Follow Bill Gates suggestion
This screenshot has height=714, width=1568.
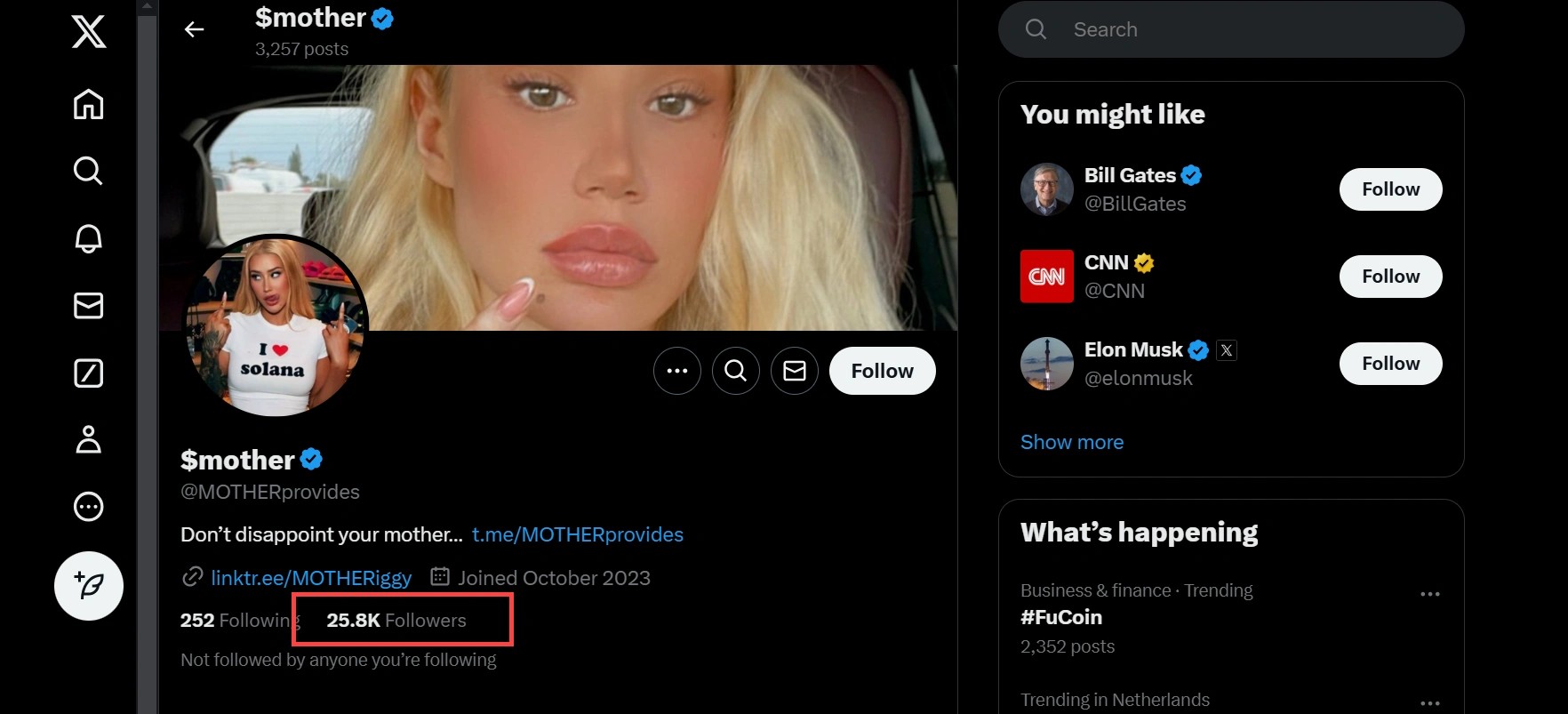[x=1390, y=189]
